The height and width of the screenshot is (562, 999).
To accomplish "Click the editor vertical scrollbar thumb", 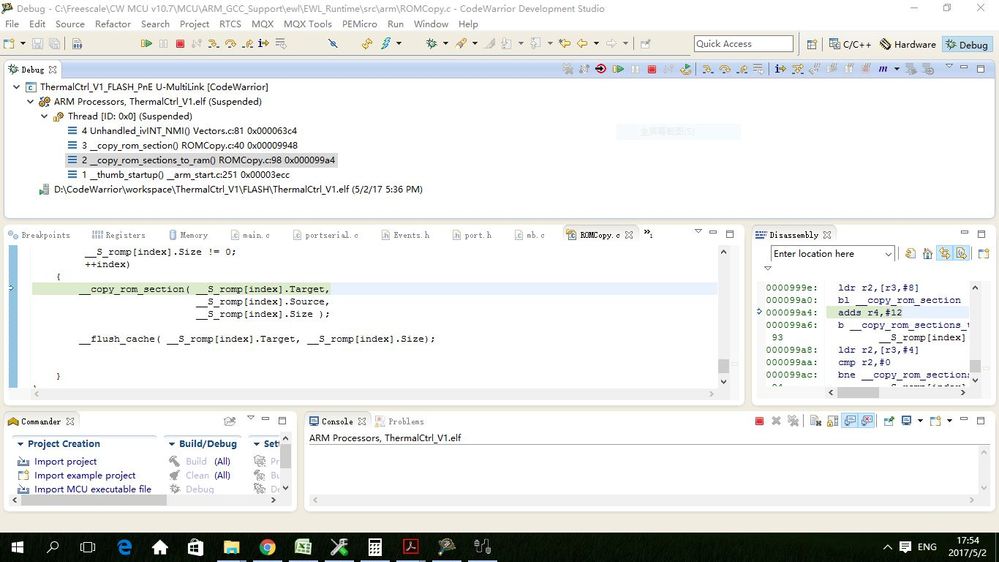I will [x=723, y=366].
